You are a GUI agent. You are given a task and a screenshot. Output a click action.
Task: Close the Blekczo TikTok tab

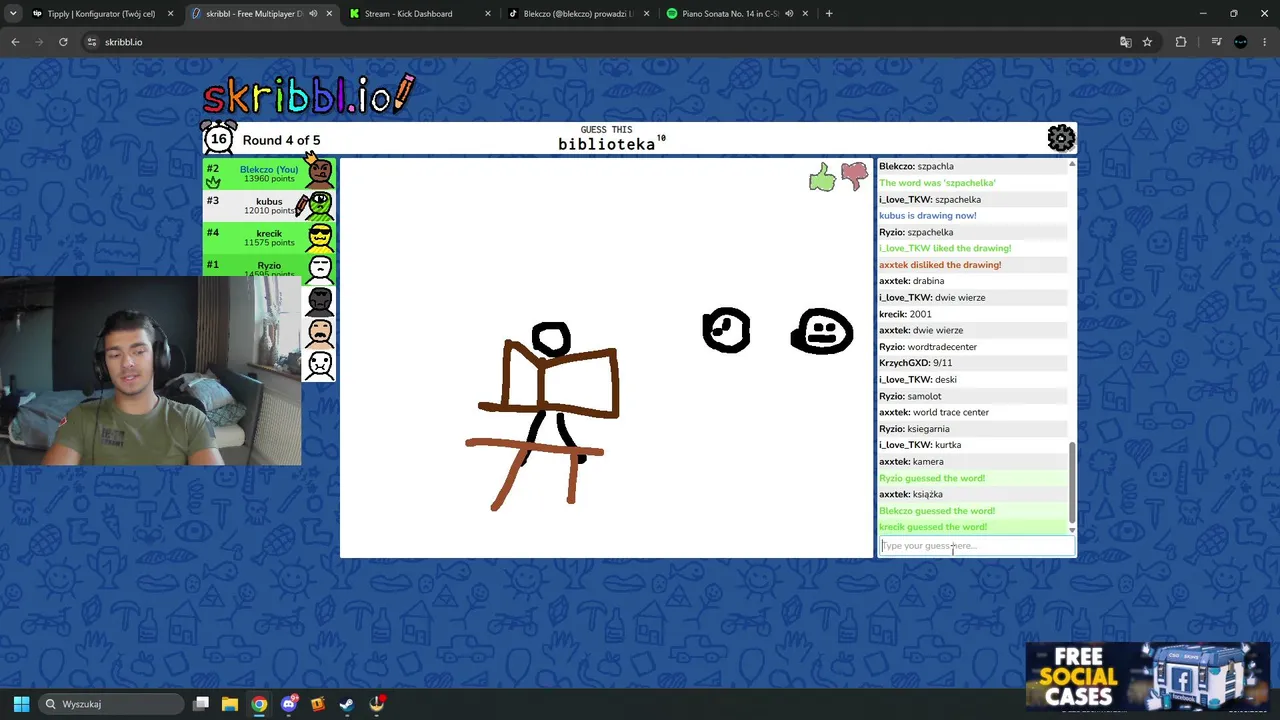[x=646, y=14]
